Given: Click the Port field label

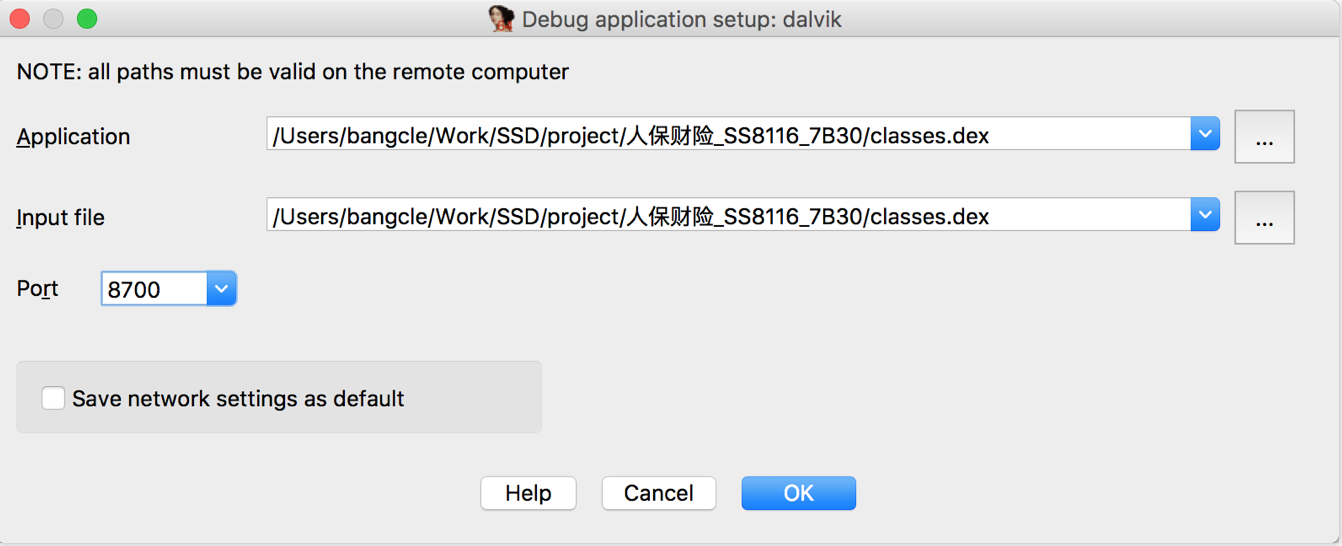Looking at the screenshot, I should [x=38, y=289].
